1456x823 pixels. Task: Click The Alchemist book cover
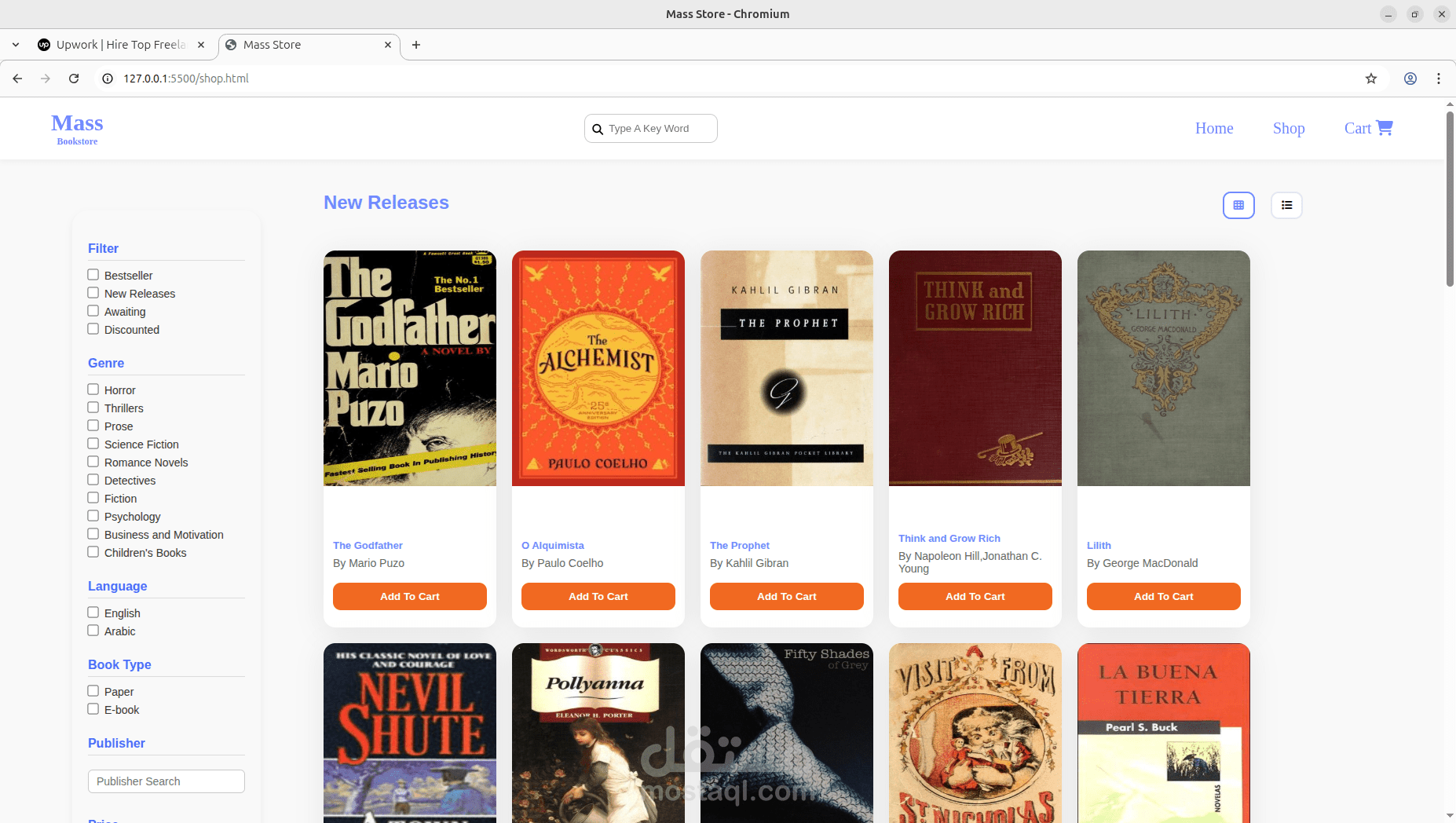click(598, 368)
